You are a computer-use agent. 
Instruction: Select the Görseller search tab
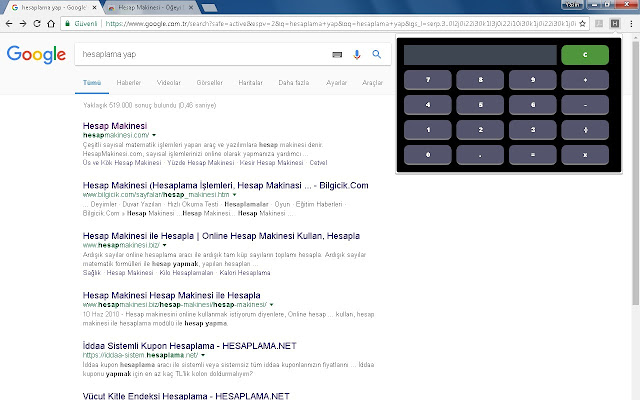(x=209, y=83)
